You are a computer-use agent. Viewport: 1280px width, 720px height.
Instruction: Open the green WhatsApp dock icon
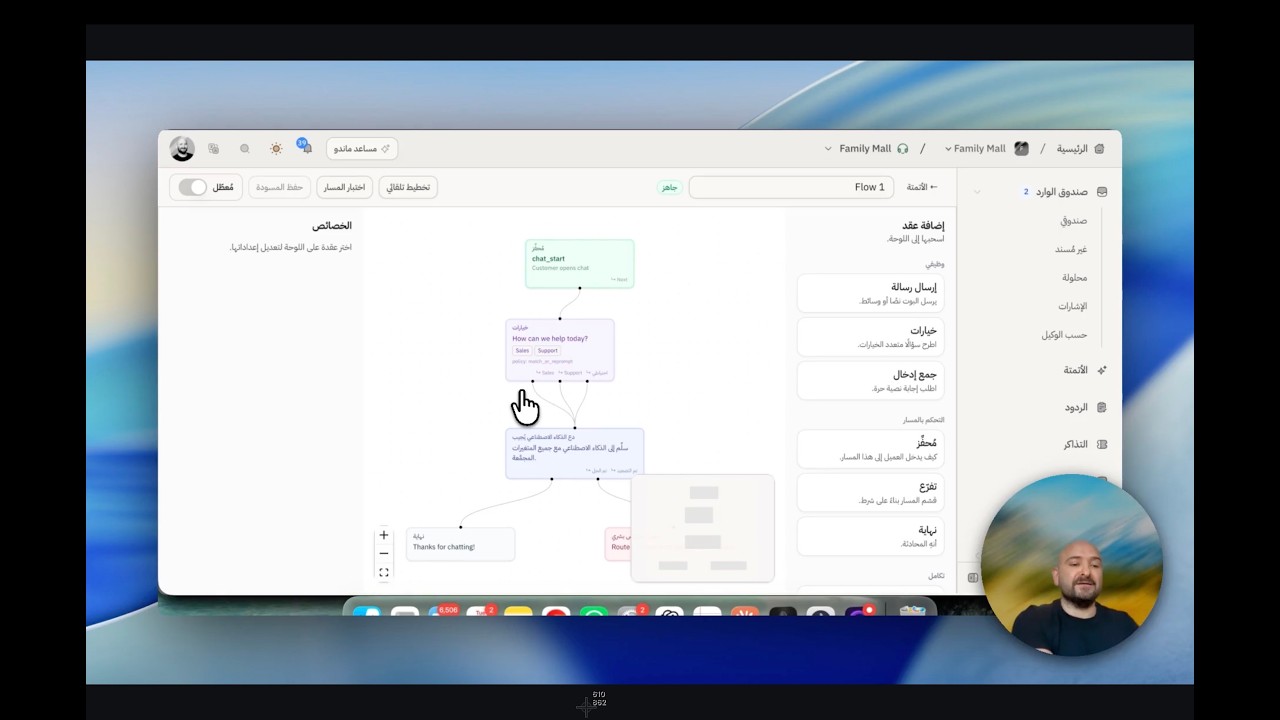(x=594, y=613)
